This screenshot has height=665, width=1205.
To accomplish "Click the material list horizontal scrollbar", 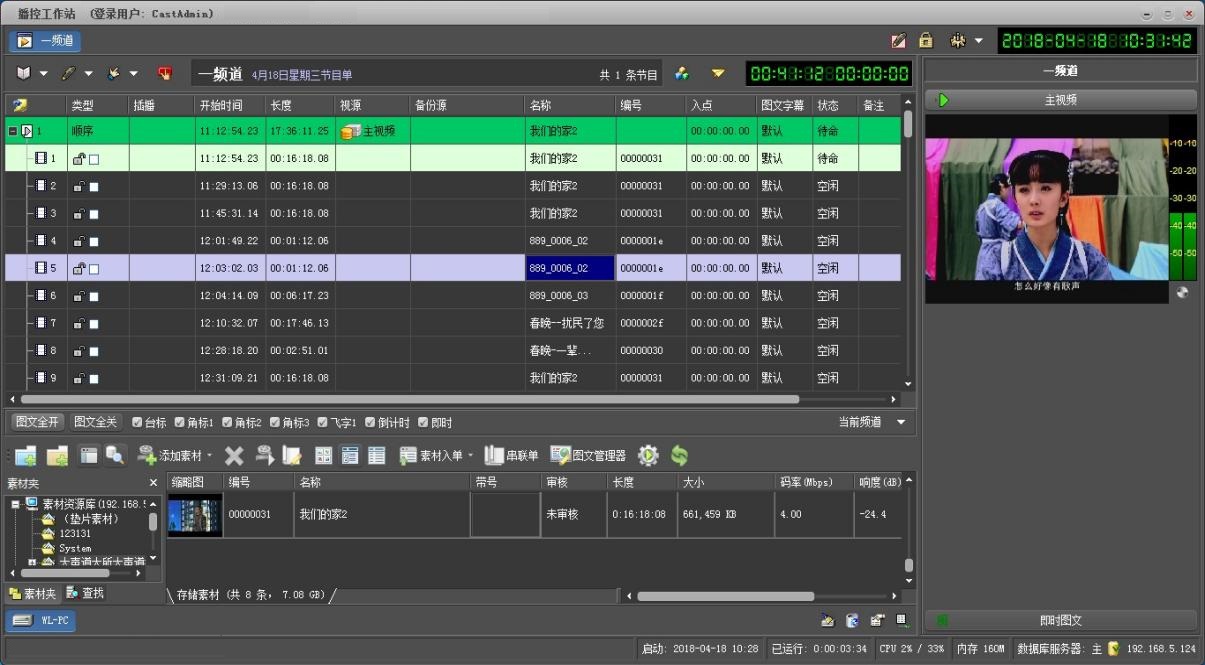I will point(725,596).
